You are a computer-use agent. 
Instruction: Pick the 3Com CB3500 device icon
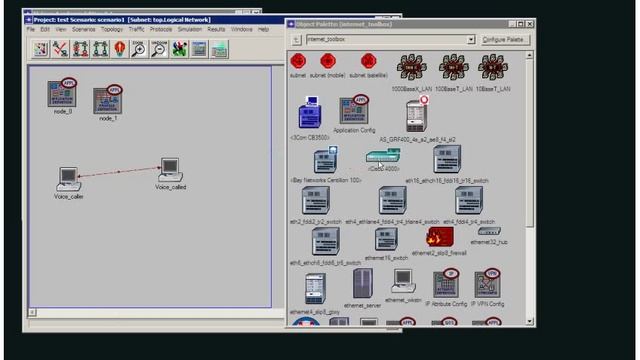tap(310, 113)
